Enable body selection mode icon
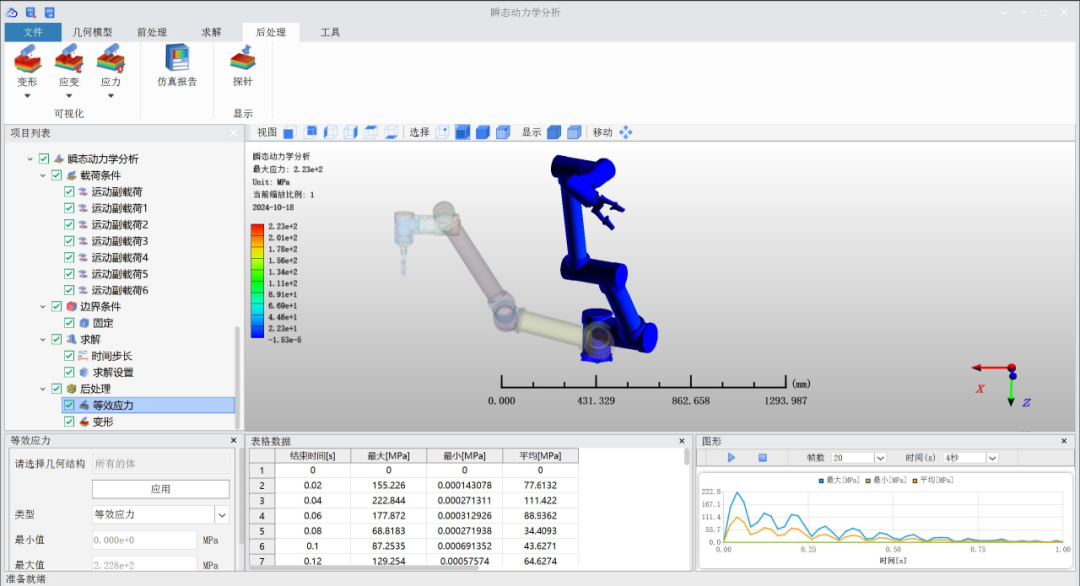The height and width of the screenshot is (586, 1080). [x=503, y=132]
